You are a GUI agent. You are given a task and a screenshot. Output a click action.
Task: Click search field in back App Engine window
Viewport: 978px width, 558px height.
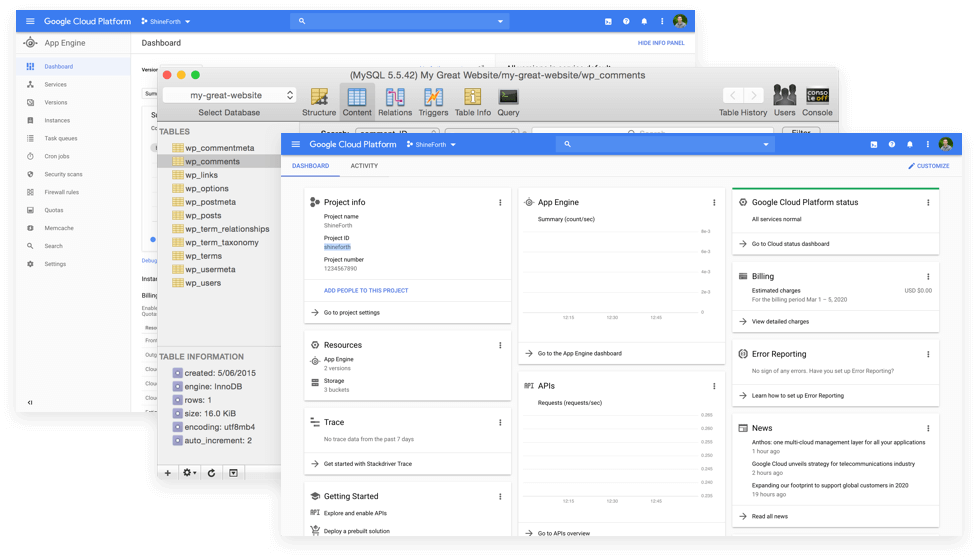coord(399,21)
